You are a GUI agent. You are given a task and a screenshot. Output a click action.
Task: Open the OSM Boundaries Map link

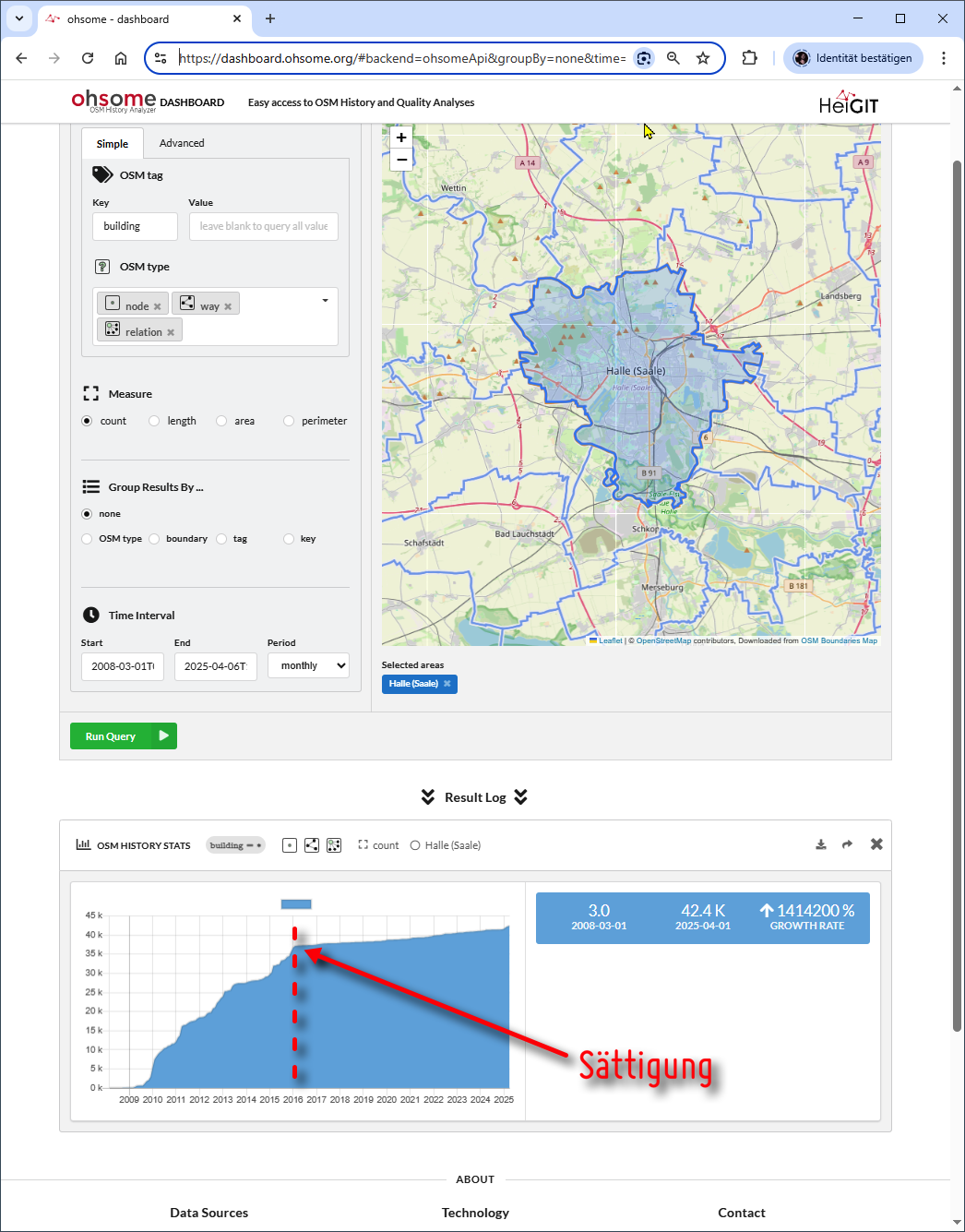click(x=840, y=640)
